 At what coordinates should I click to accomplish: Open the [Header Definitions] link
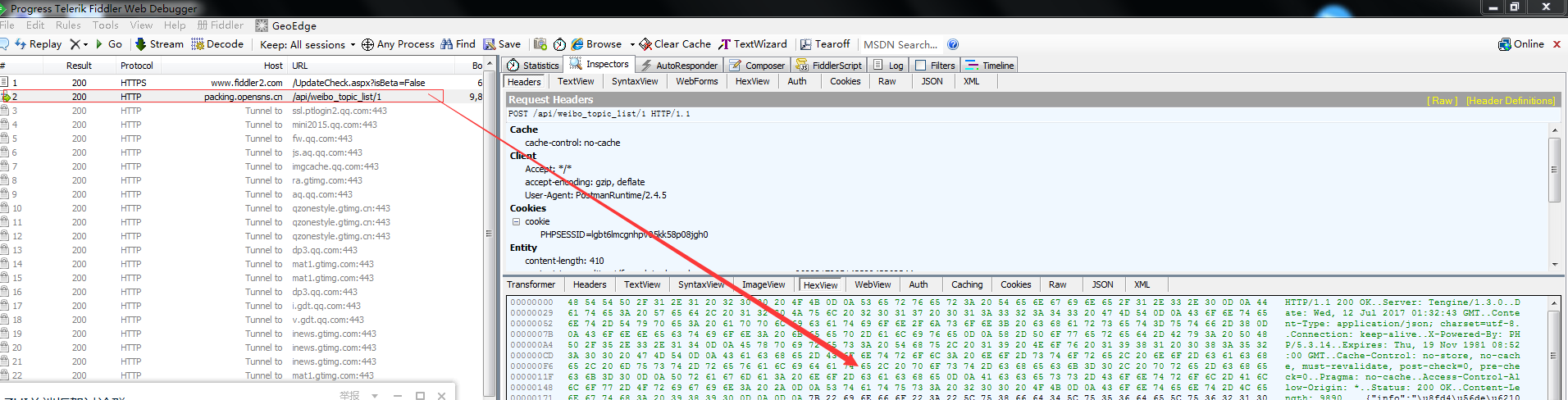pyautogui.click(x=1511, y=101)
